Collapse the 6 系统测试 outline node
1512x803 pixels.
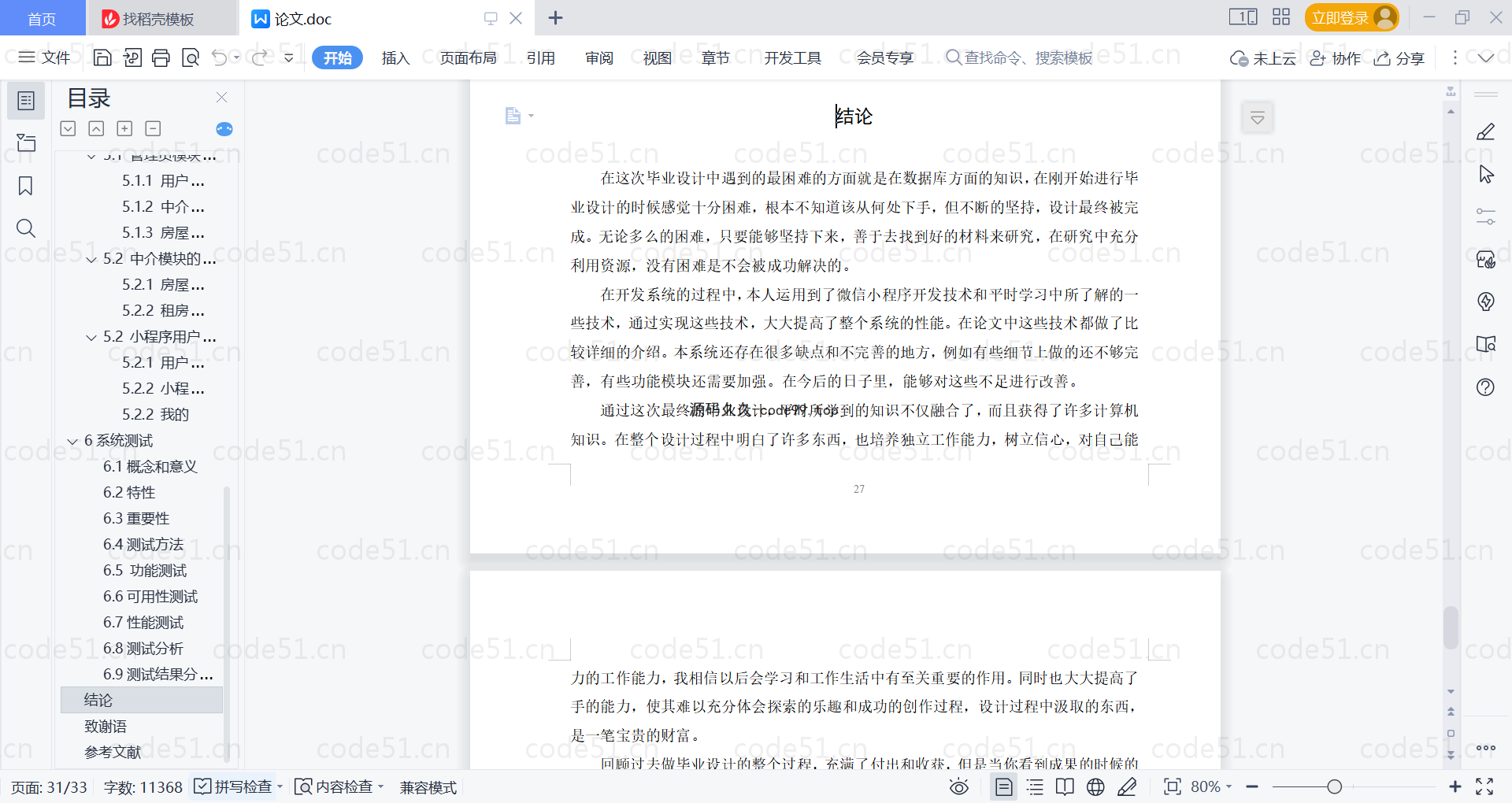click(x=72, y=442)
